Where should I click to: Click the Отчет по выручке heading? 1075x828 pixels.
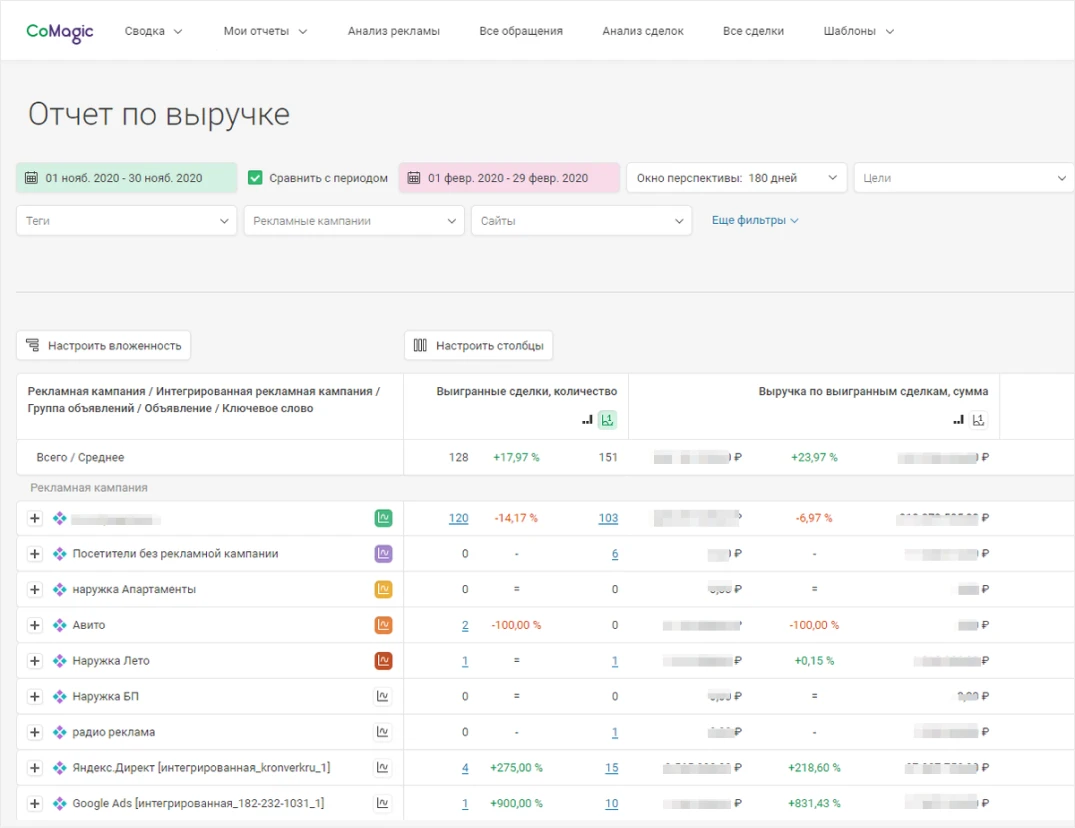click(158, 114)
